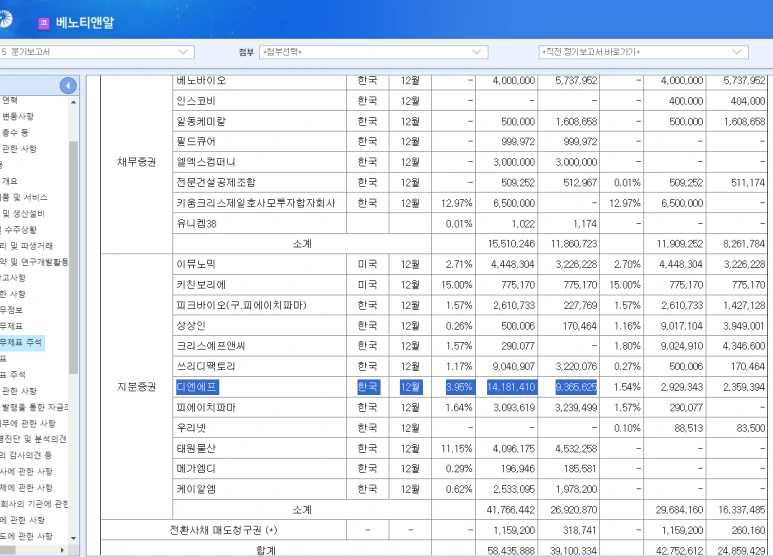Open the 감사의견 등 sidebar item
Image resolution: width=773 pixels, height=557 pixels.
click(x=26, y=455)
